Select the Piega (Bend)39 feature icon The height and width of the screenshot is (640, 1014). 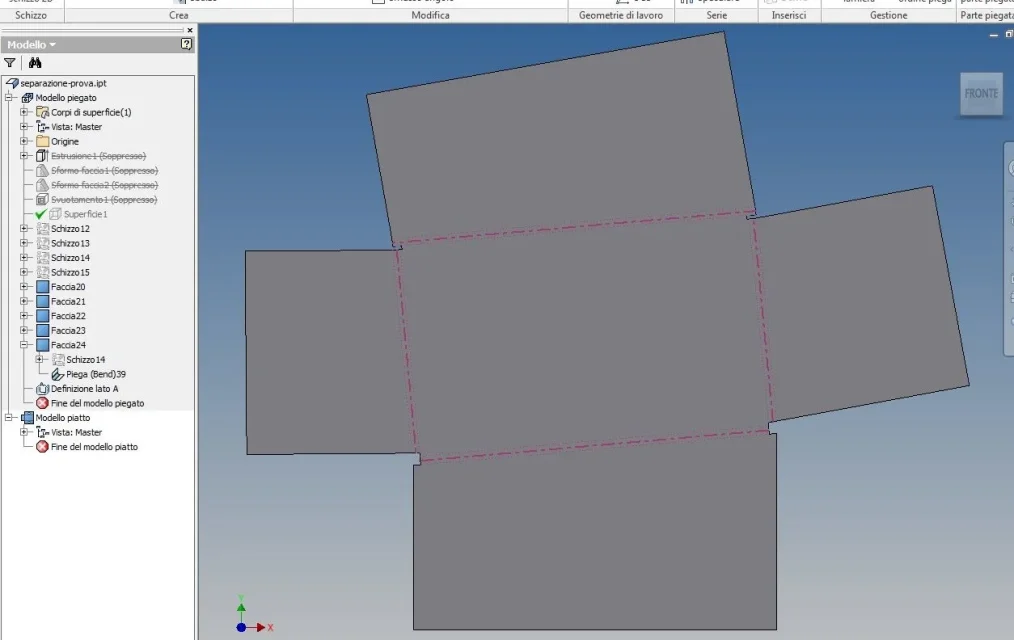pyautogui.click(x=58, y=374)
